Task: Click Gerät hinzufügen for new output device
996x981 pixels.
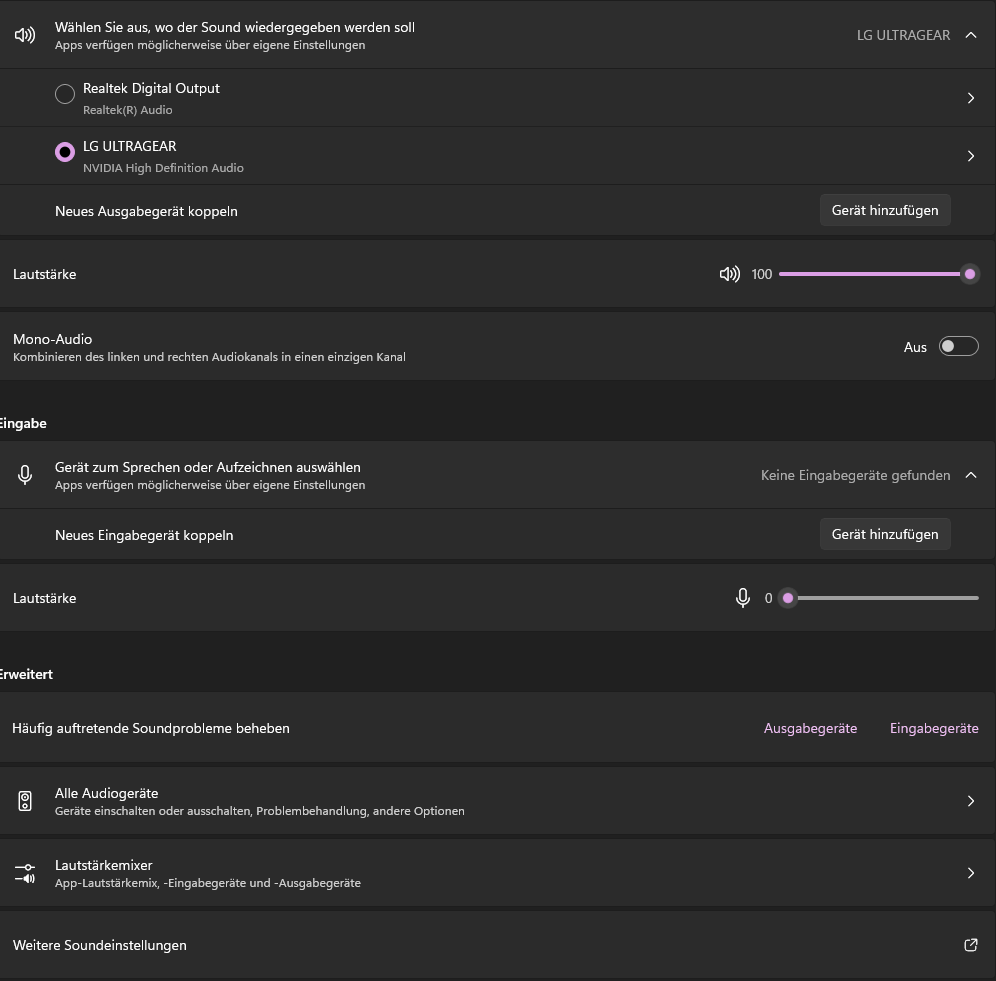Action: 885,210
